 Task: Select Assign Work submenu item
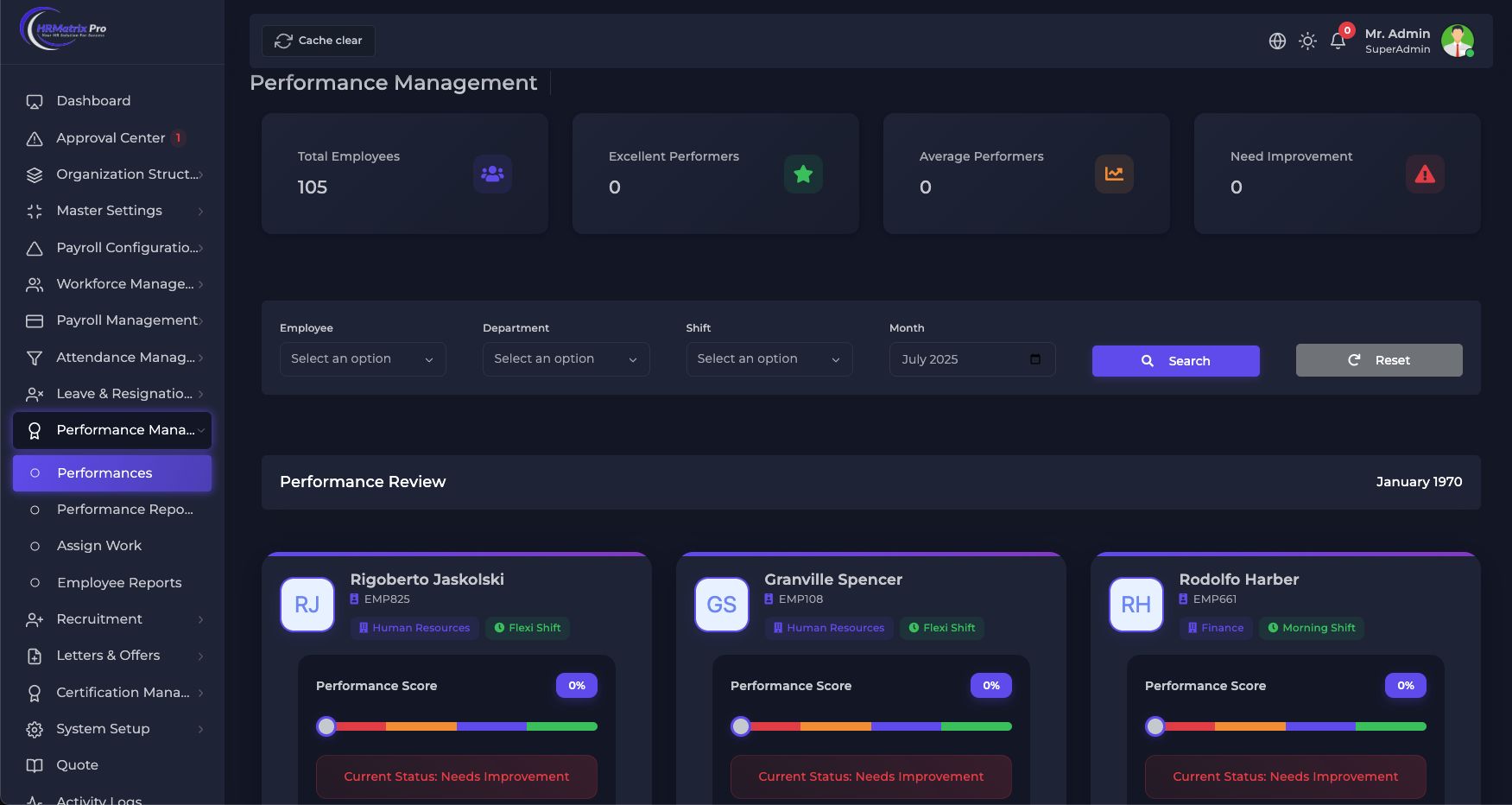point(99,546)
